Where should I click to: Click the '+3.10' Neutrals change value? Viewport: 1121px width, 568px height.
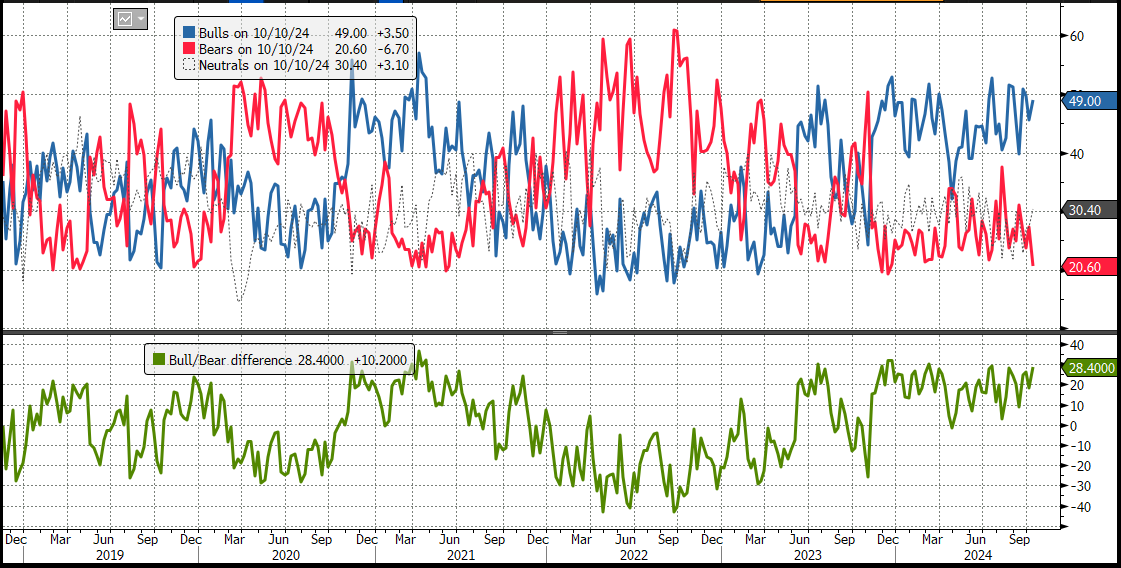point(394,65)
